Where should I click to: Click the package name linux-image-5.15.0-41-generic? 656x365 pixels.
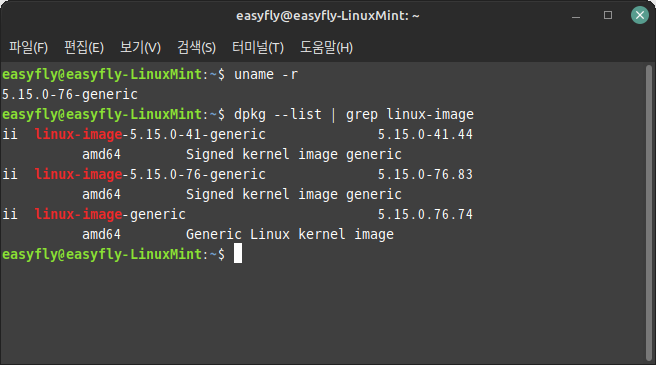[150, 134]
